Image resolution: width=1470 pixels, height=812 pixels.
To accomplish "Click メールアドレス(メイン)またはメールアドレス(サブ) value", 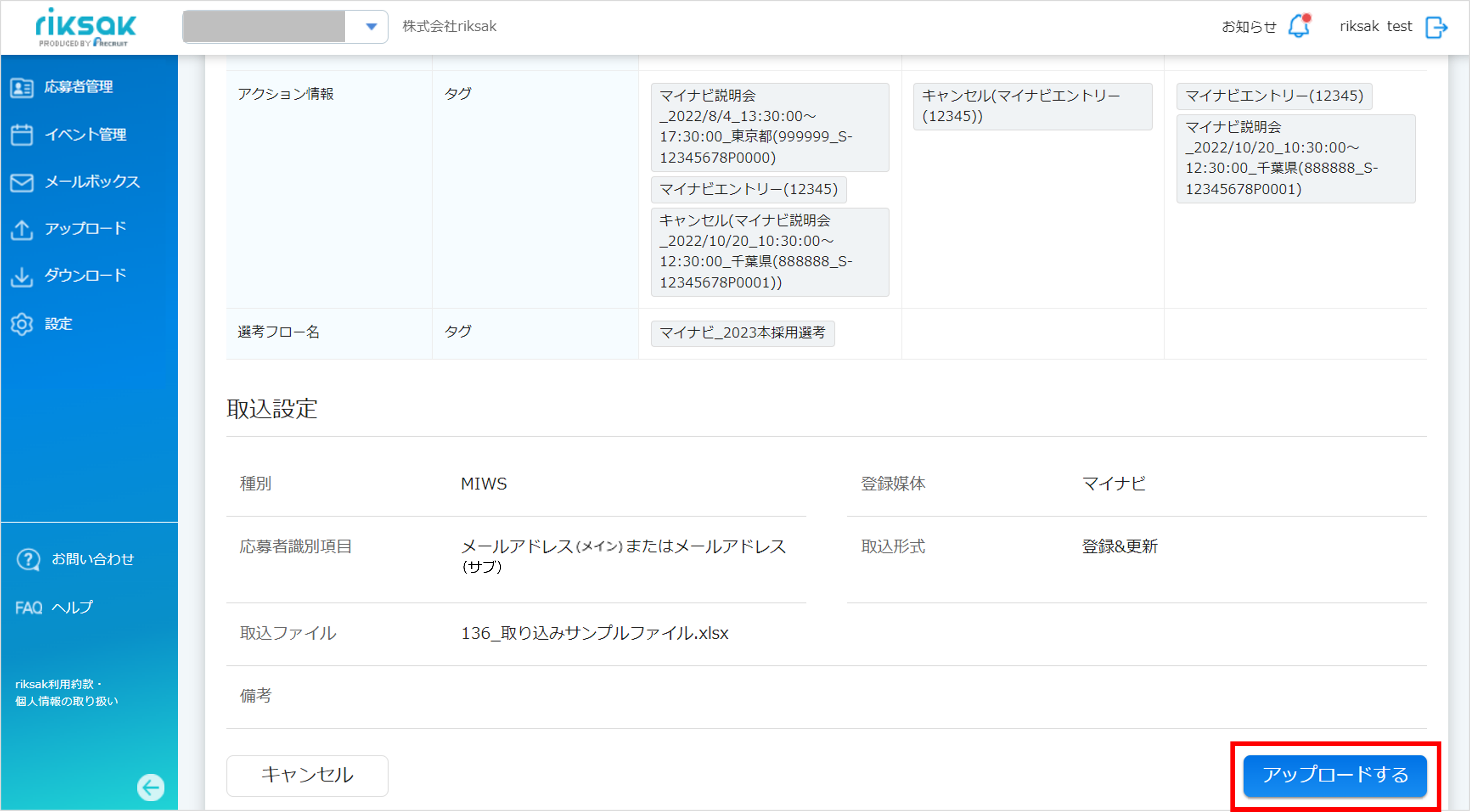I will click(623, 556).
